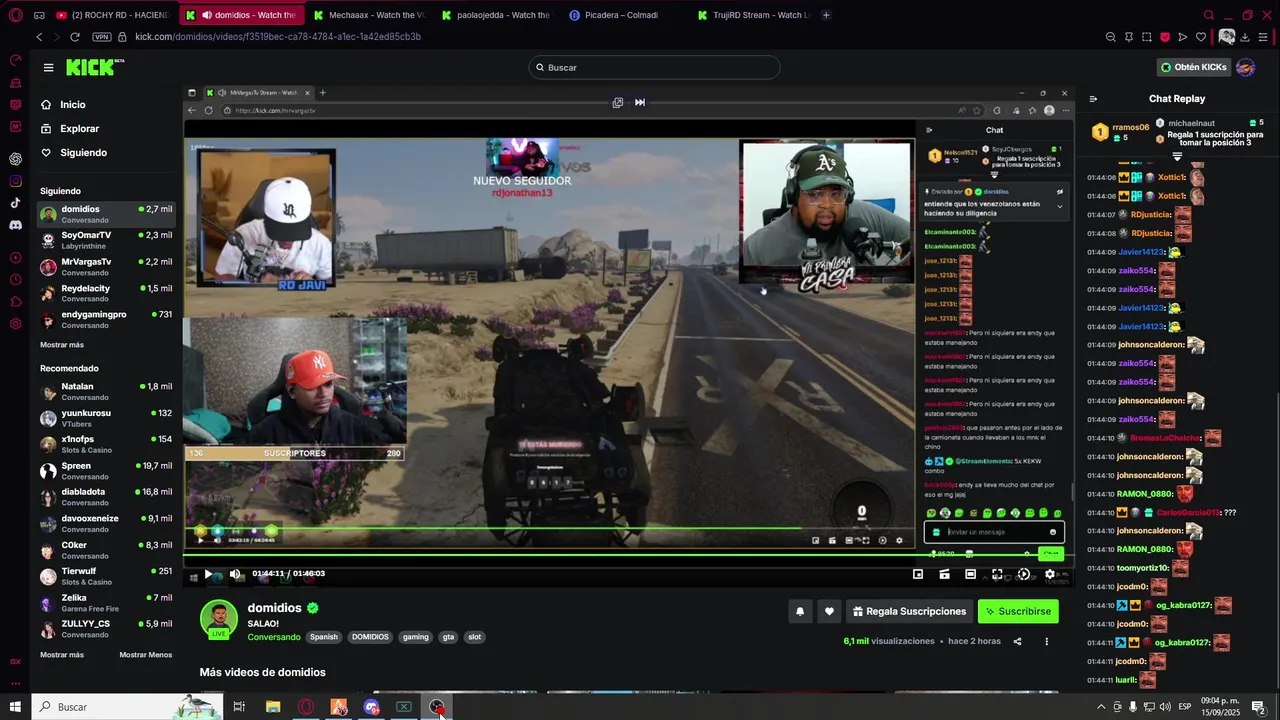Open video player settings gear
The width and height of the screenshot is (1280, 720).
coord(1050,574)
